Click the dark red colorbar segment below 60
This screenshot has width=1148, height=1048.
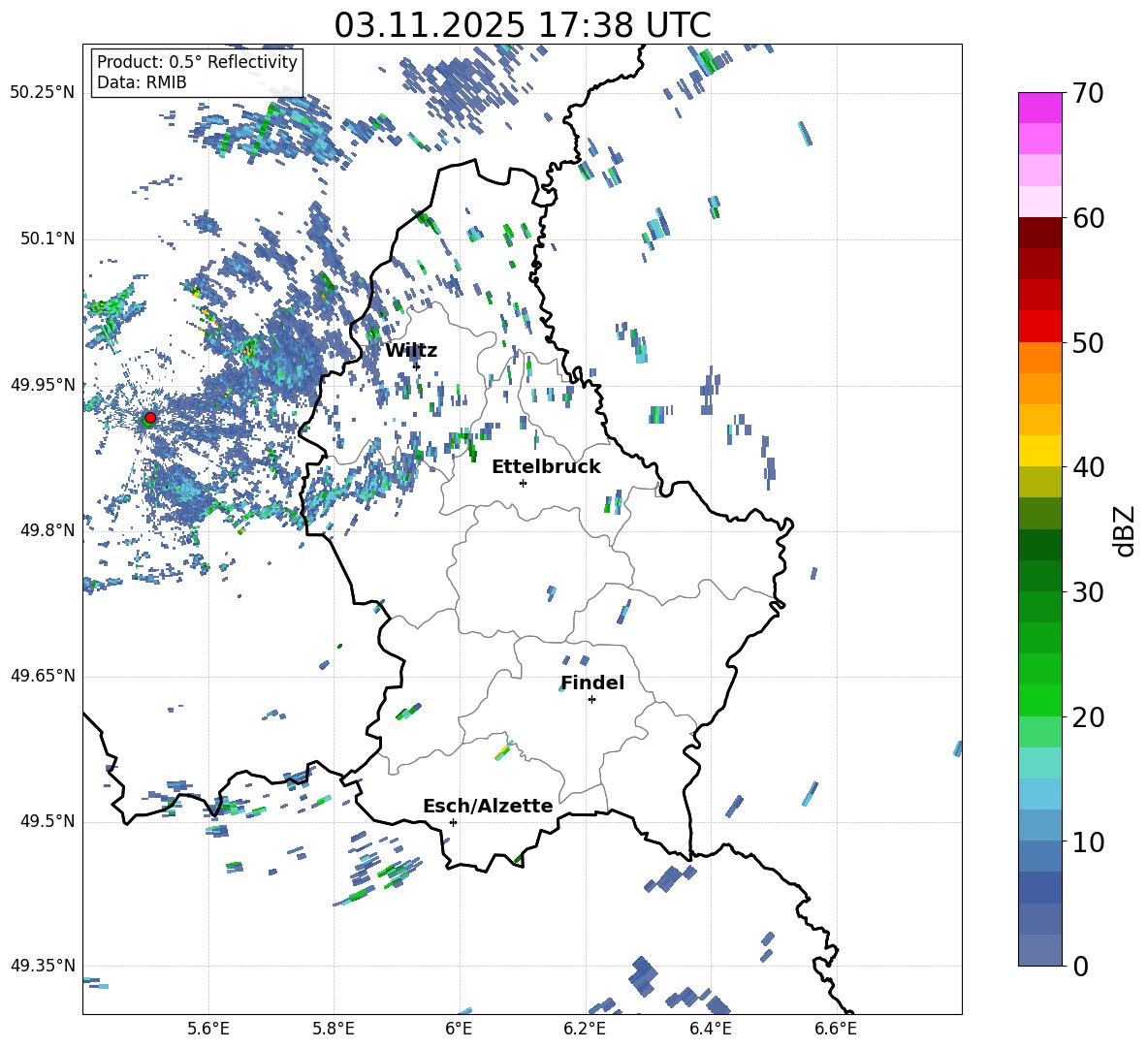(x=1040, y=233)
